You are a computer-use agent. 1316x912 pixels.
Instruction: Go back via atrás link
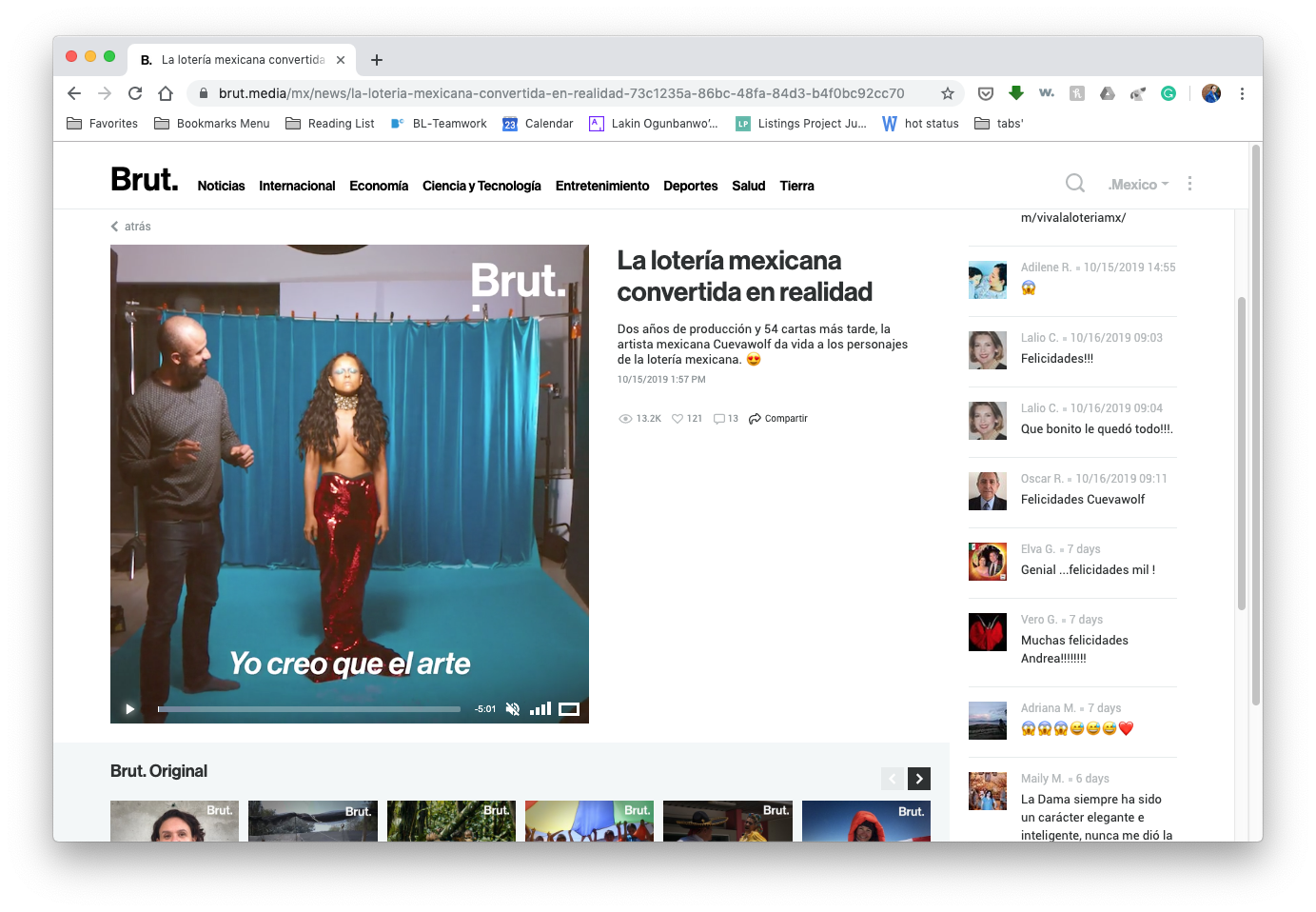(130, 227)
